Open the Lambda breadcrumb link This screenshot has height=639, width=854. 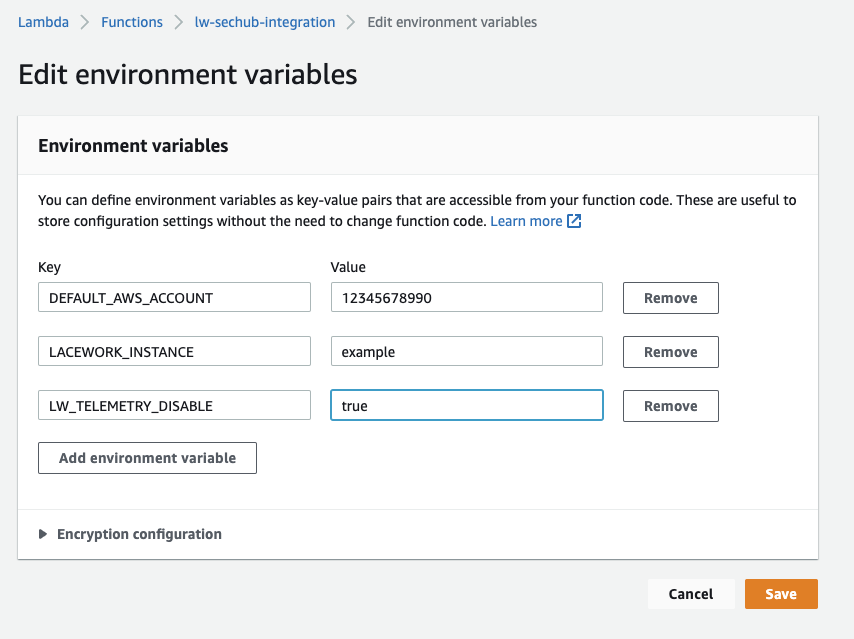click(x=43, y=20)
